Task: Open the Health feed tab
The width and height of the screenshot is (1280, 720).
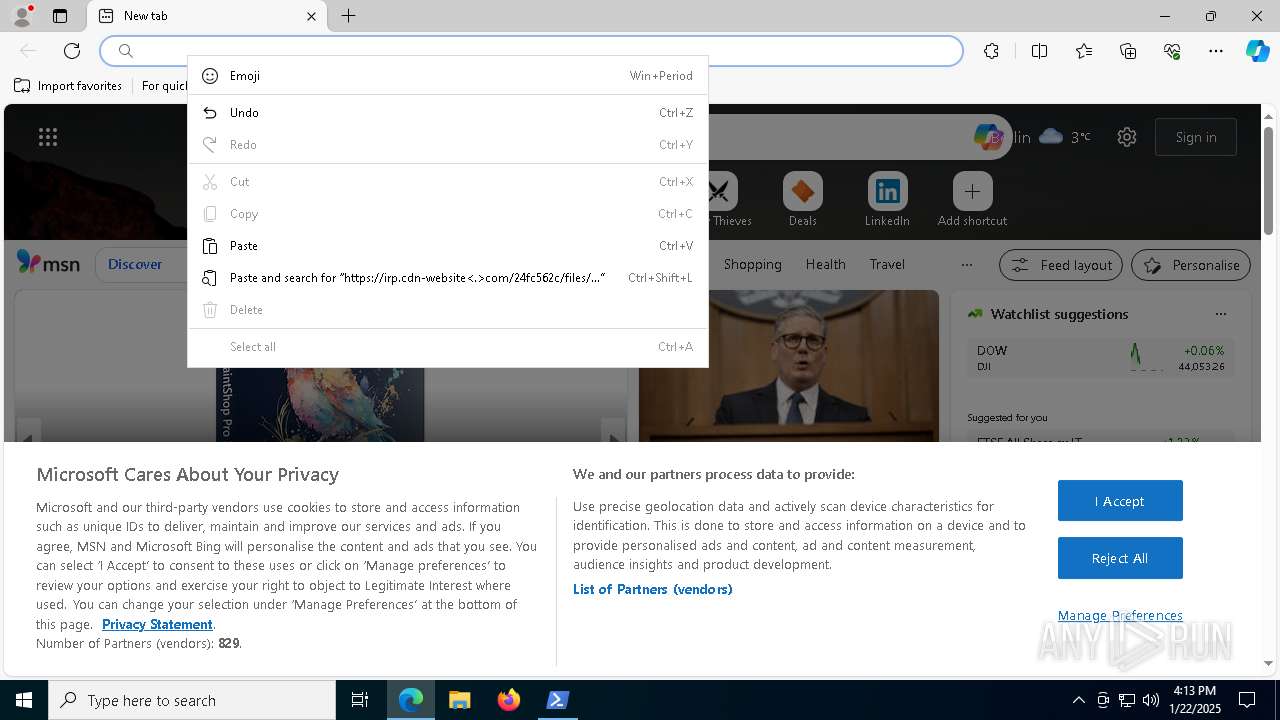Action: 825,264
